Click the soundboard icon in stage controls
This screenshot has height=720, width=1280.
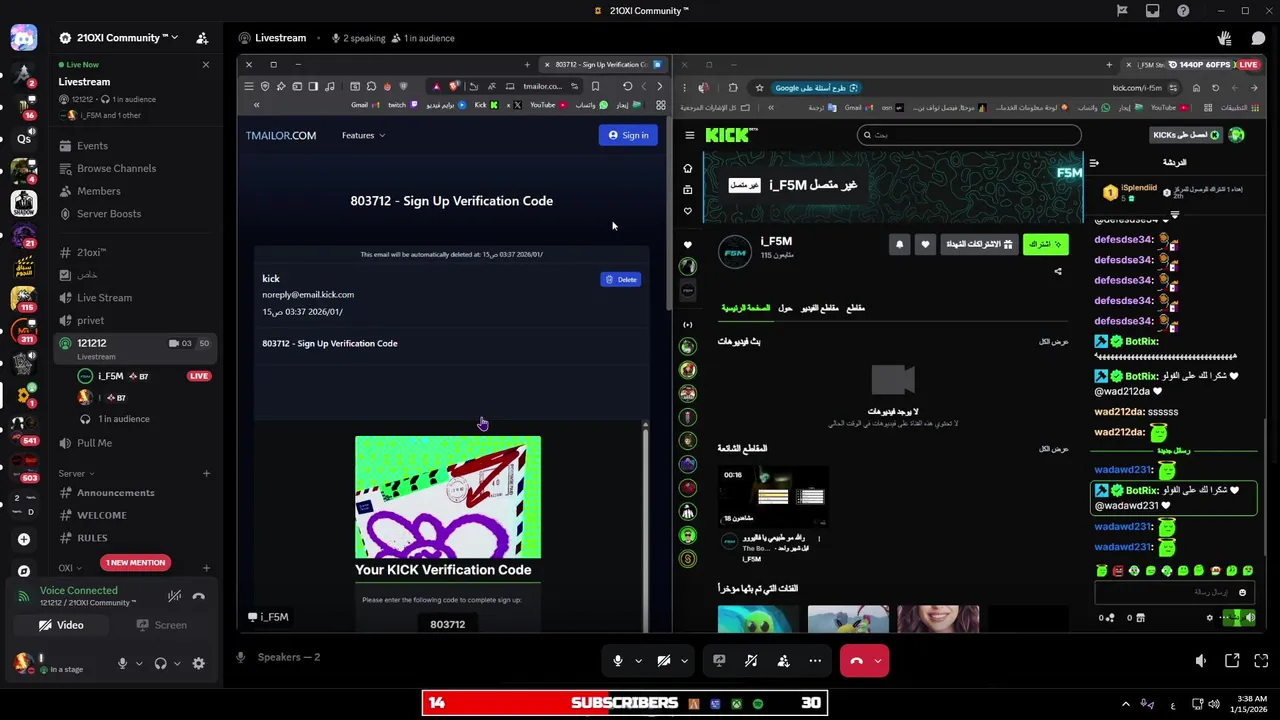pos(751,661)
